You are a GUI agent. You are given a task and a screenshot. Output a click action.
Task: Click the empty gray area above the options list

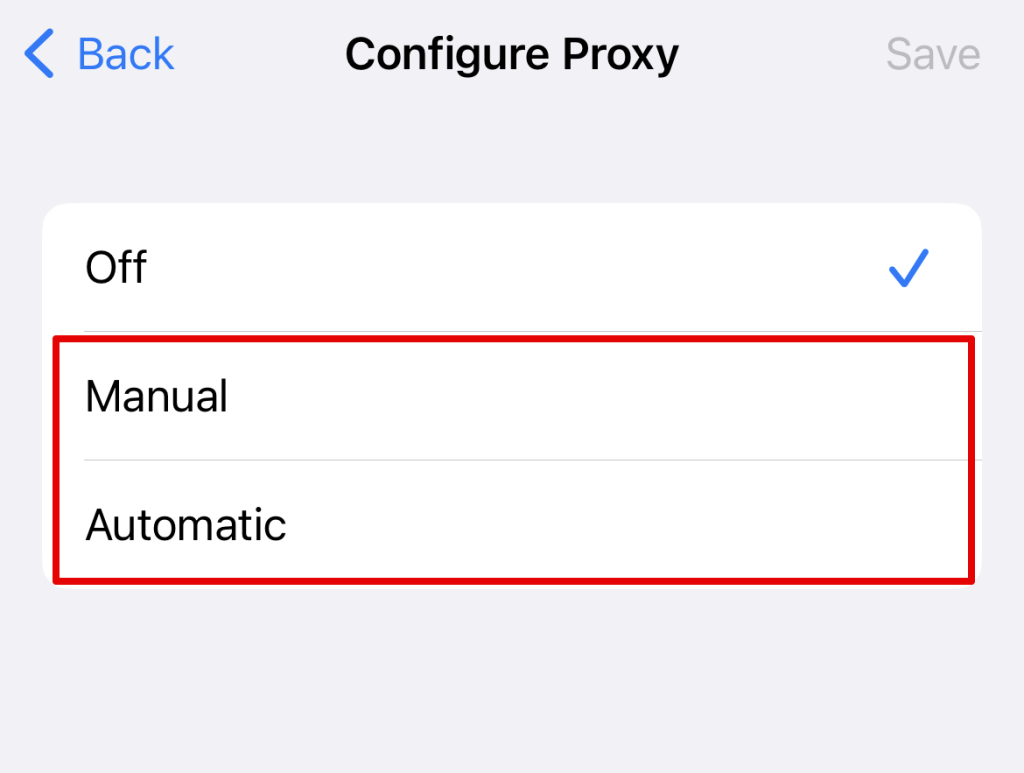[512, 150]
